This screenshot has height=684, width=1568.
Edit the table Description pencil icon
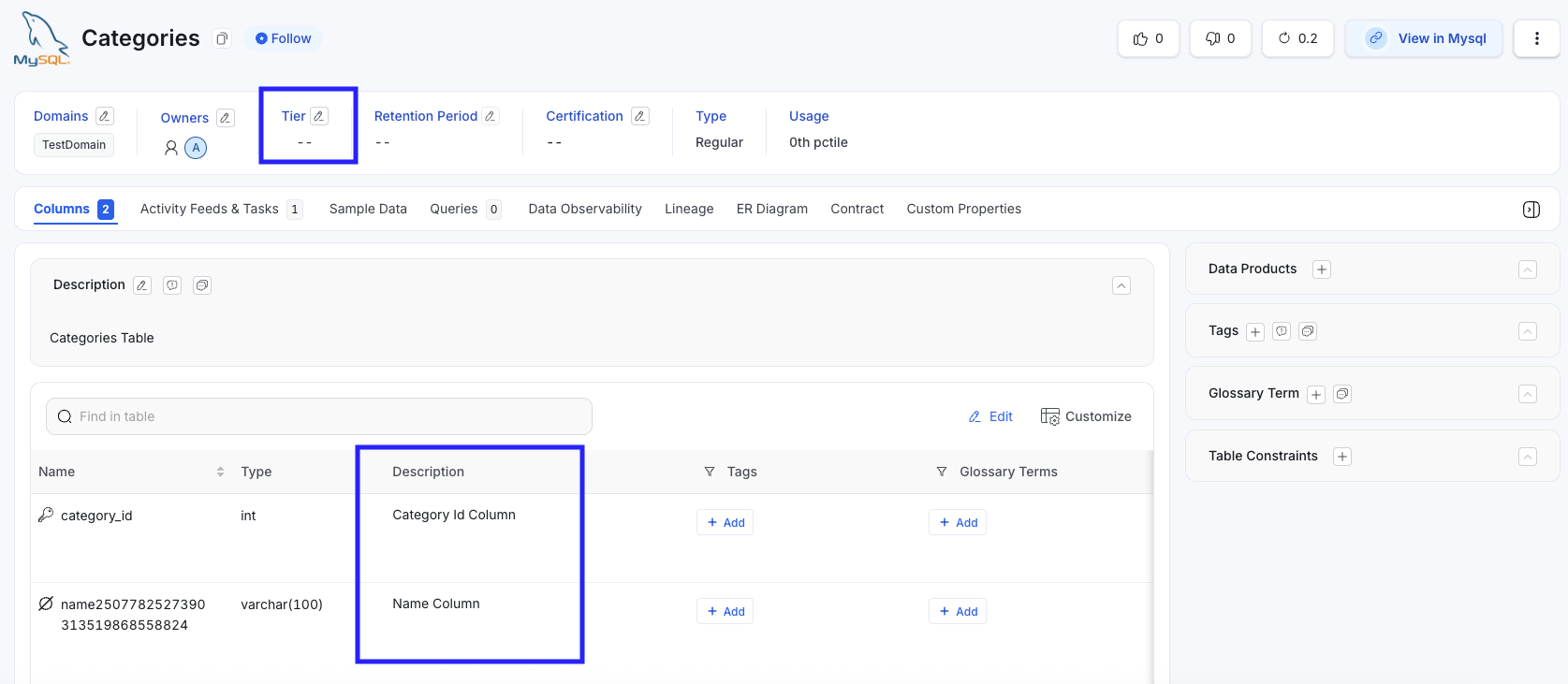click(x=142, y=285)
